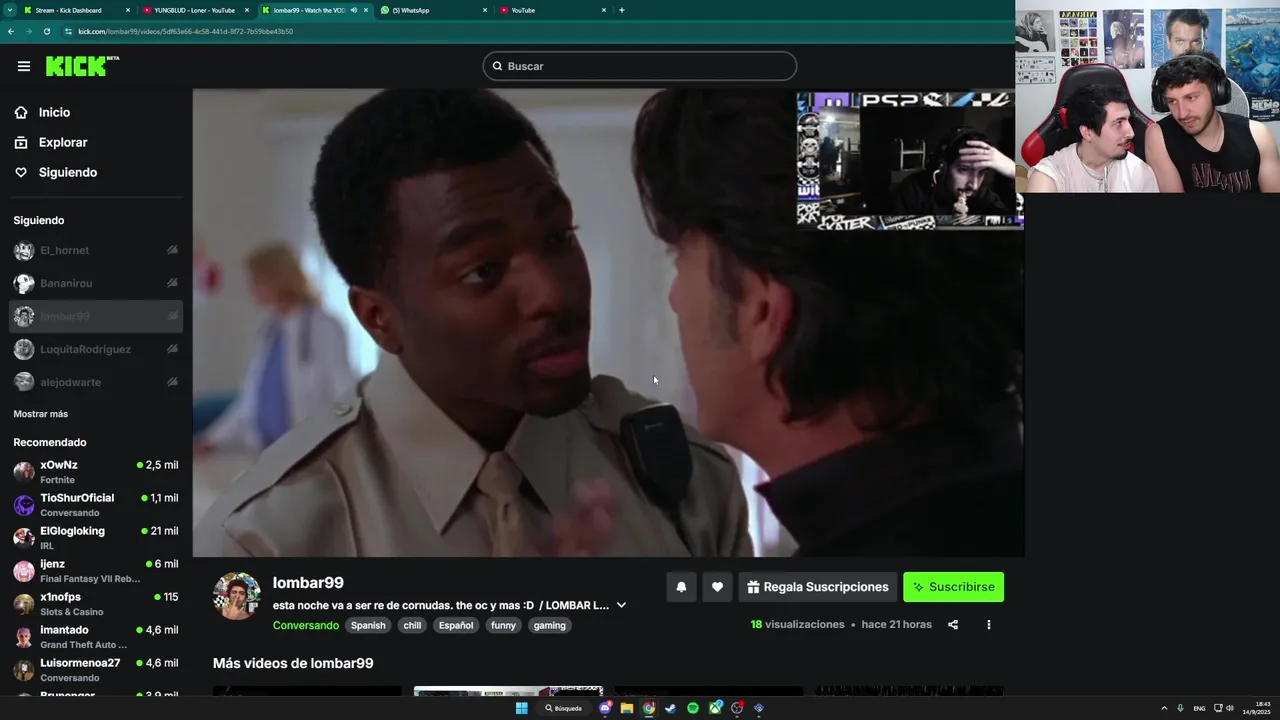Switch to the YouTube tab

(x=553, y=10)
